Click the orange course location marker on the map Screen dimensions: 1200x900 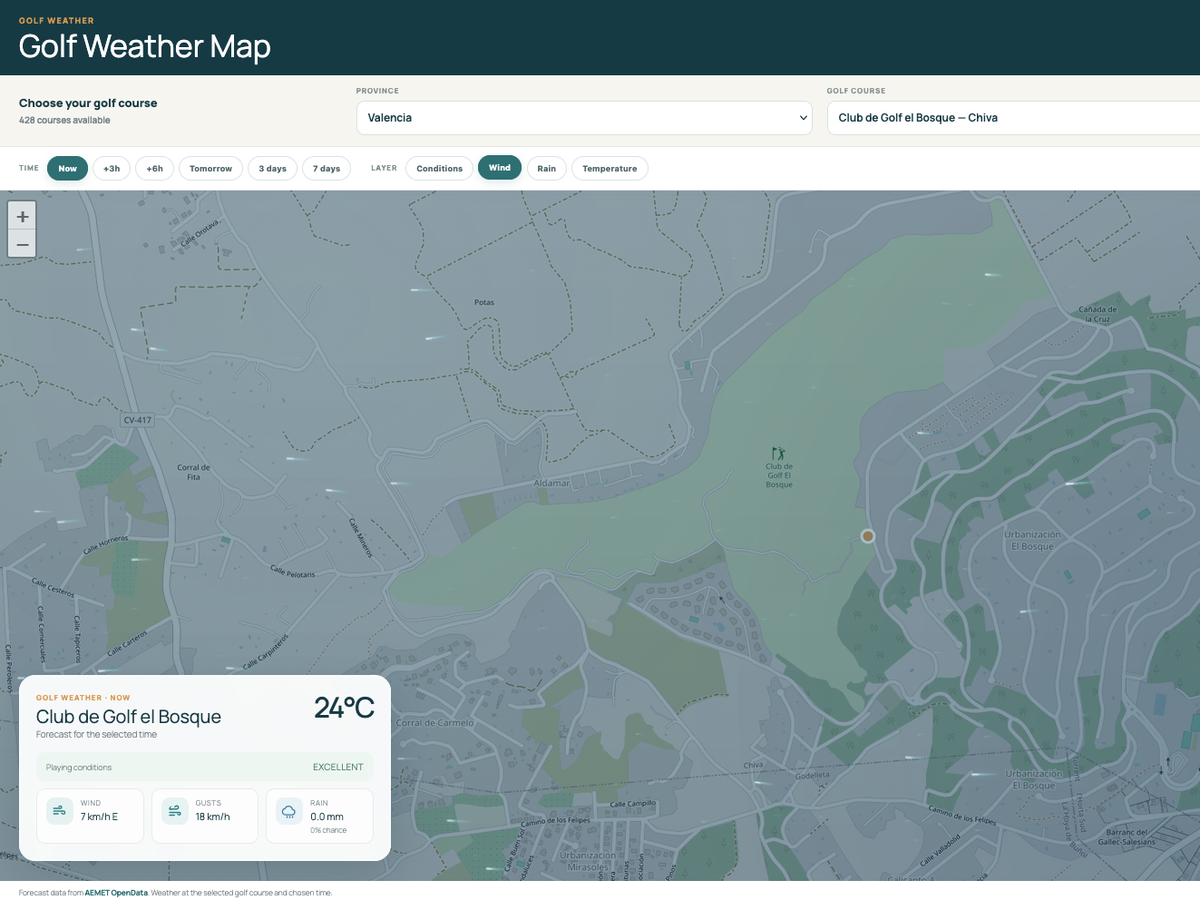tap(868, 536)
